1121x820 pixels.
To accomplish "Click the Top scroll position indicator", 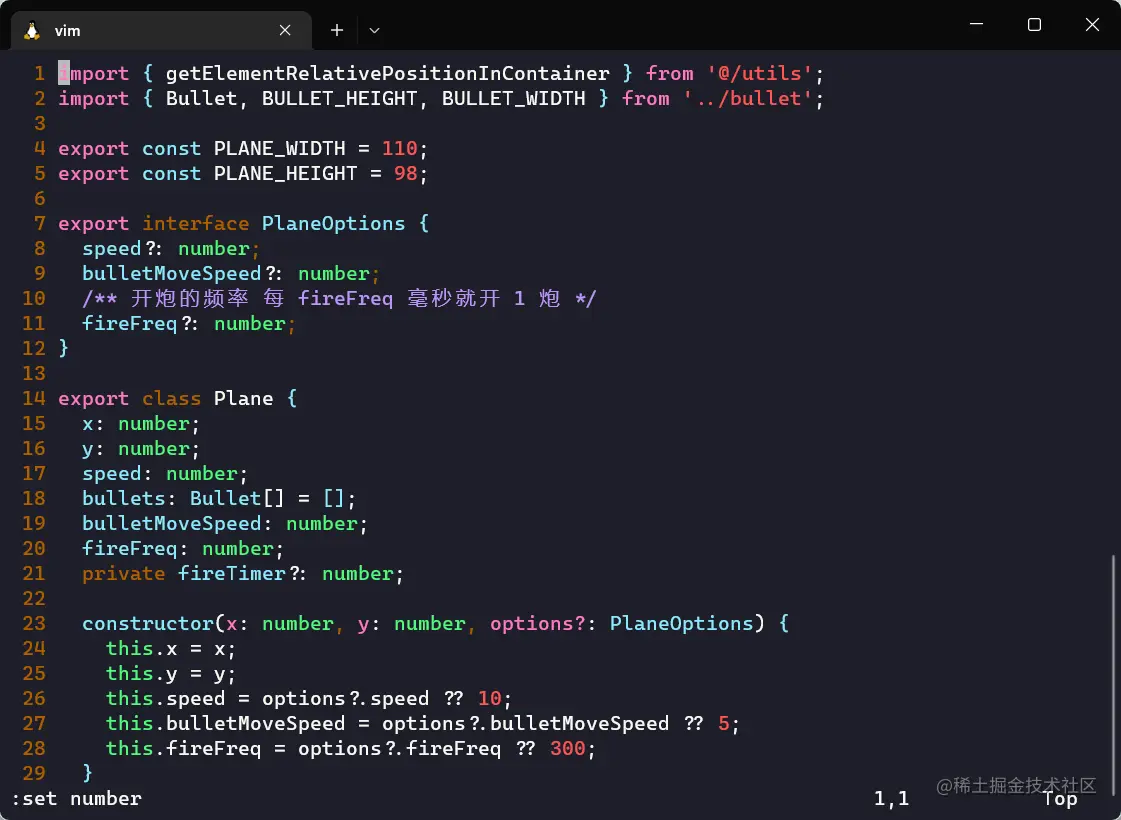I will tap(1060, 799).
